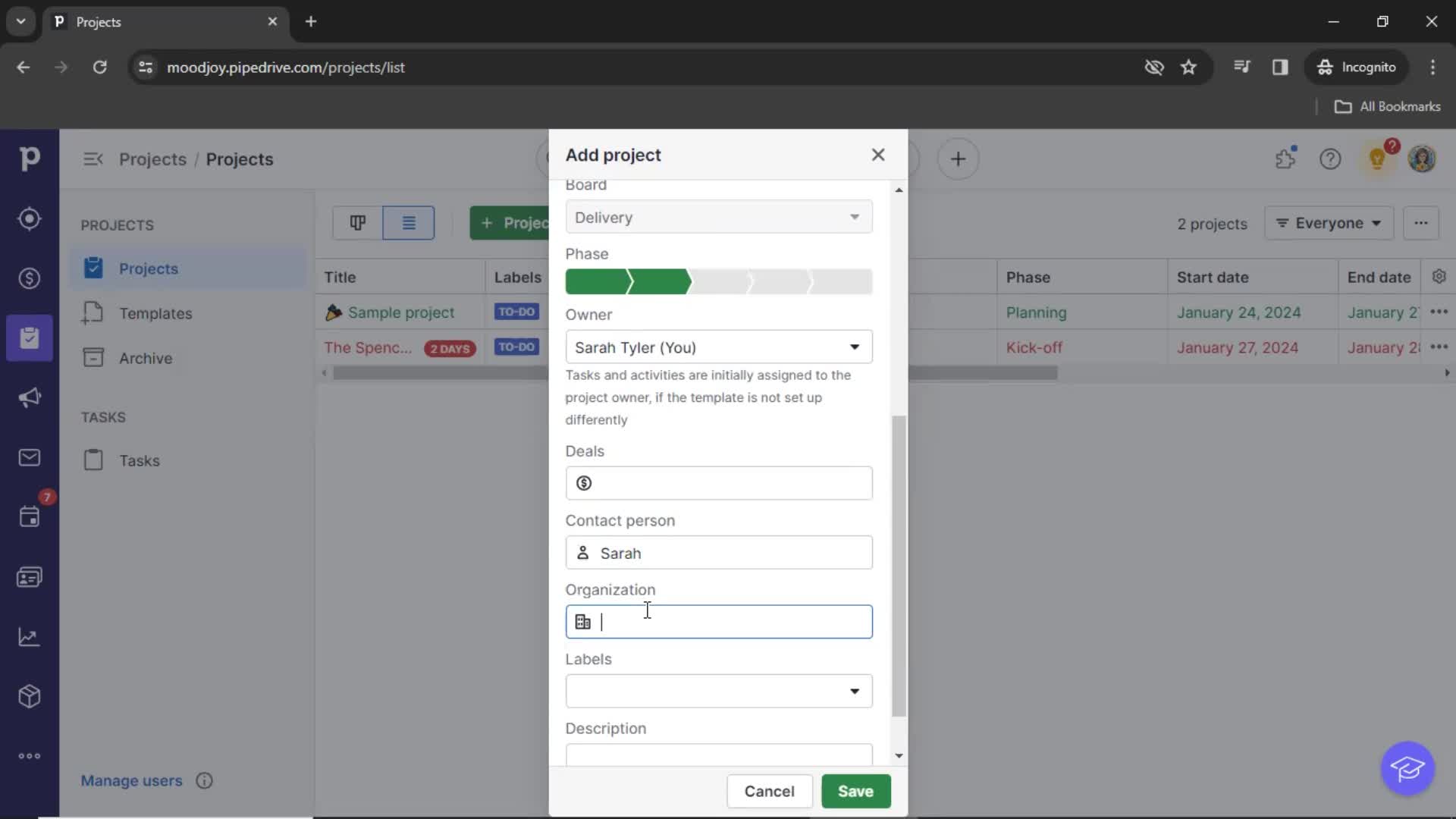This screenshot has height=819, width=1456.
Task: Toggle list view layout button
Action: tap(408, 222)
